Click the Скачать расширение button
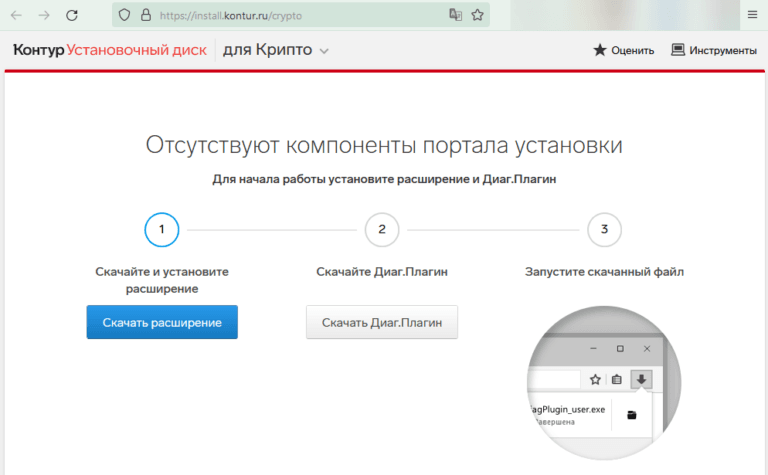 (x=162, y=322)
